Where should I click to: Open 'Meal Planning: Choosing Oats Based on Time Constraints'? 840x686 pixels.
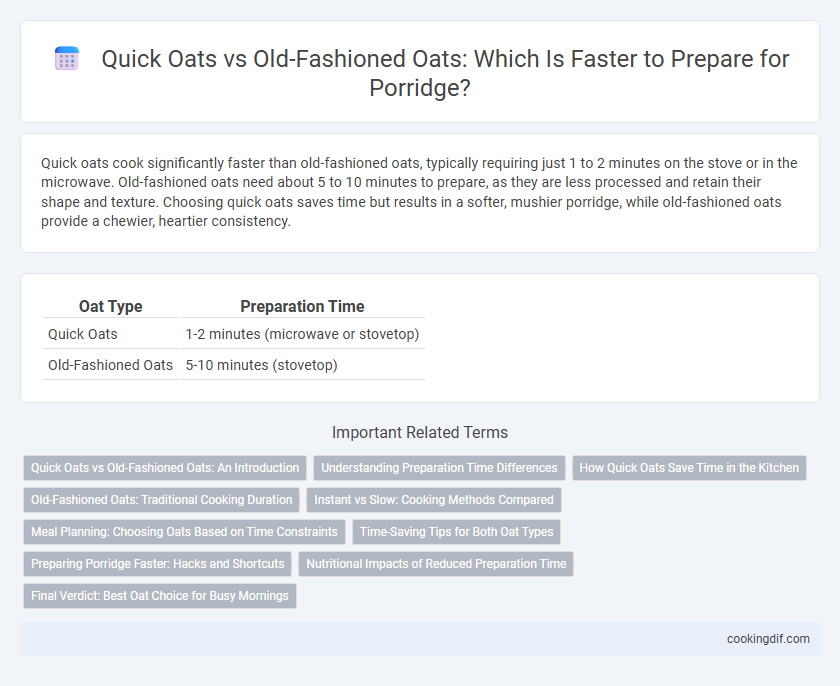[x=184, y=532]
